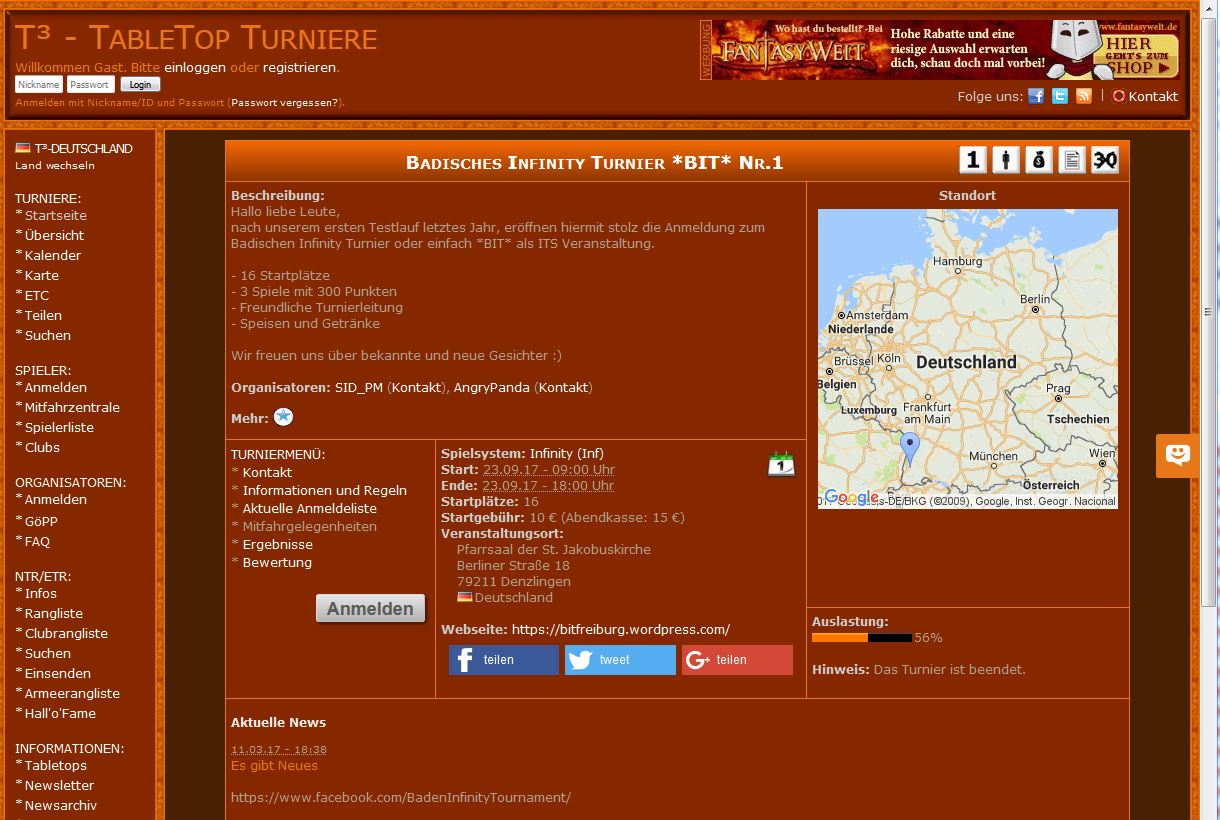The width and height of the screenshot is (1220, 820).
Task: Click the single player figure icon
Action: pyautogui.click(x=1006, y=160)
